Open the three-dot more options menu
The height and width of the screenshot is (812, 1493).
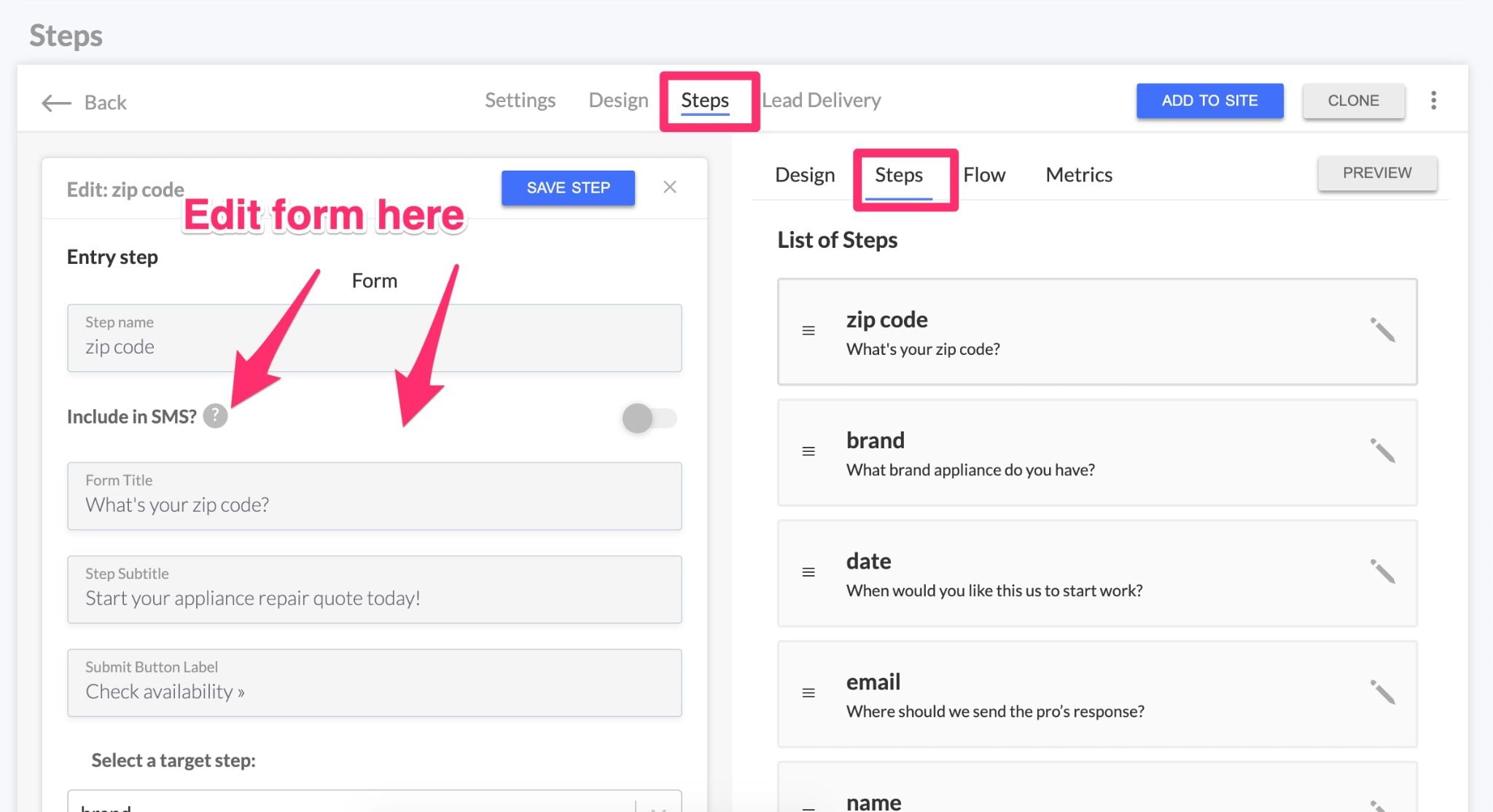[x=1433, y=101]
